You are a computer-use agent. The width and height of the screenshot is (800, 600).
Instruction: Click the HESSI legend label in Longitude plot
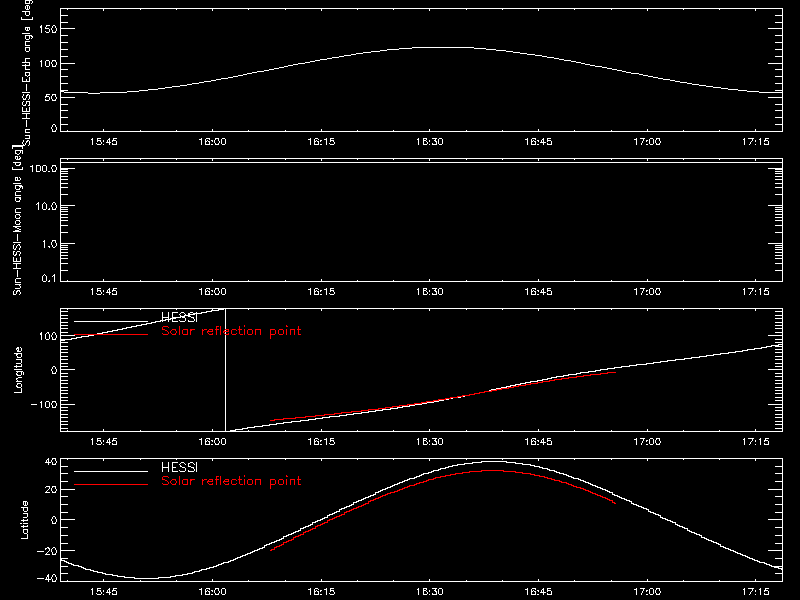(179, 318)
